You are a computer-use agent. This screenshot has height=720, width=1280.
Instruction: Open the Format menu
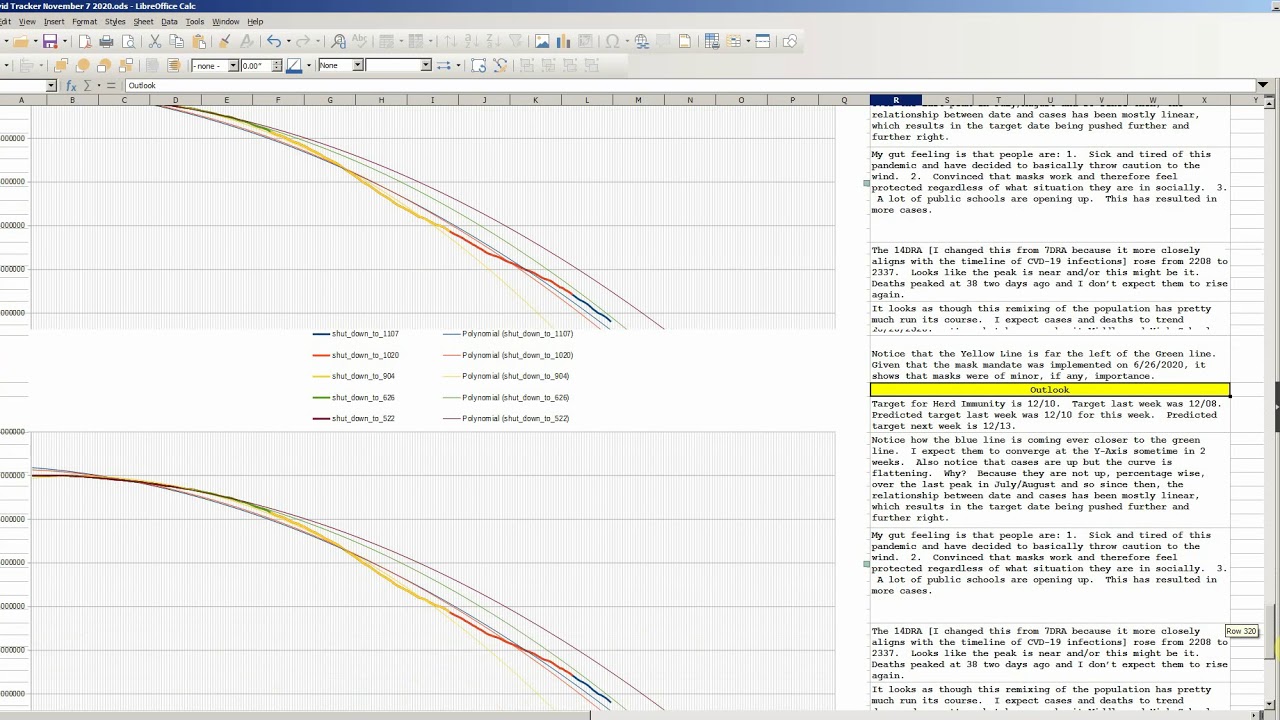84,21
